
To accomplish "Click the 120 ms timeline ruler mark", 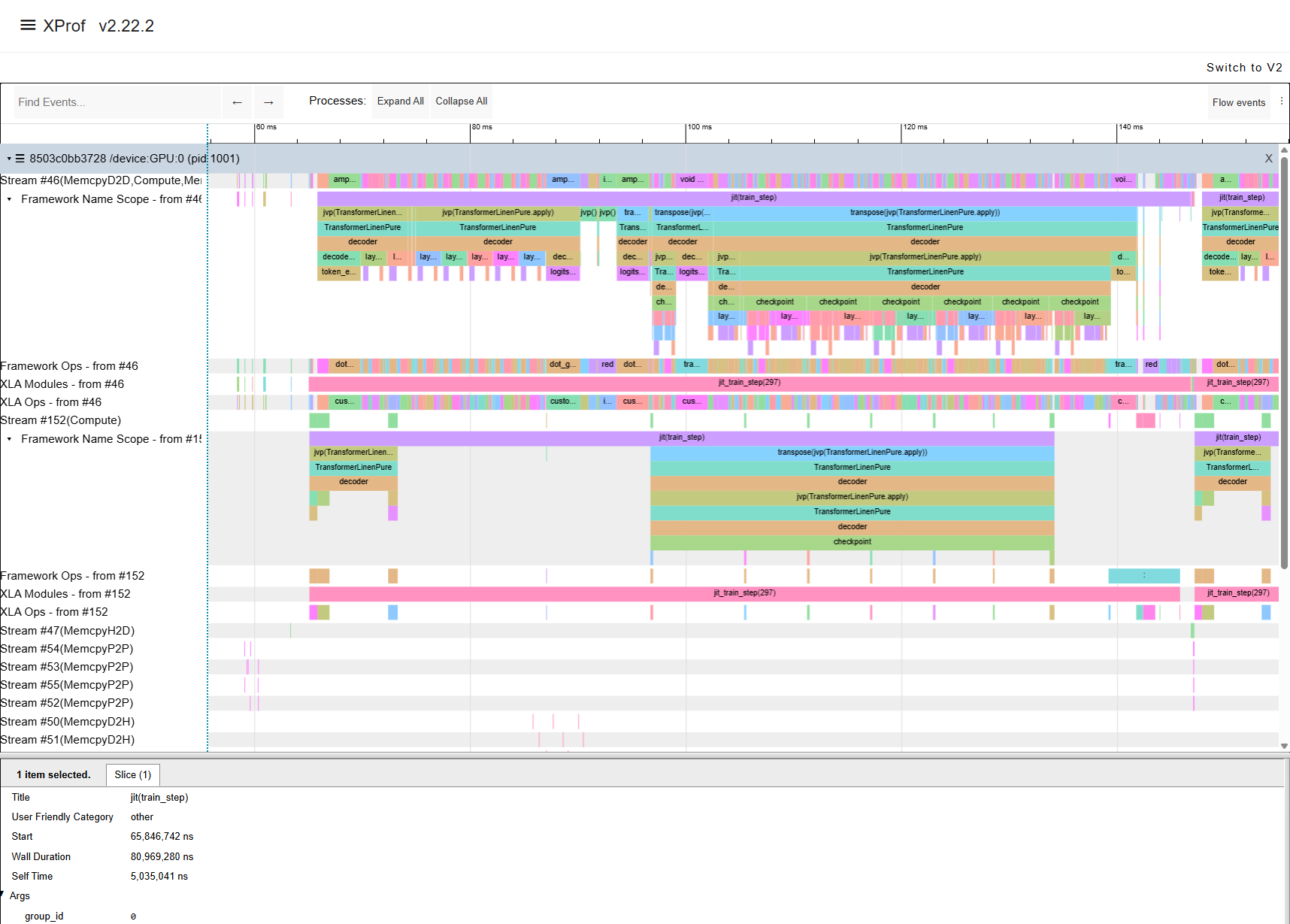I will tap(915, 127).
